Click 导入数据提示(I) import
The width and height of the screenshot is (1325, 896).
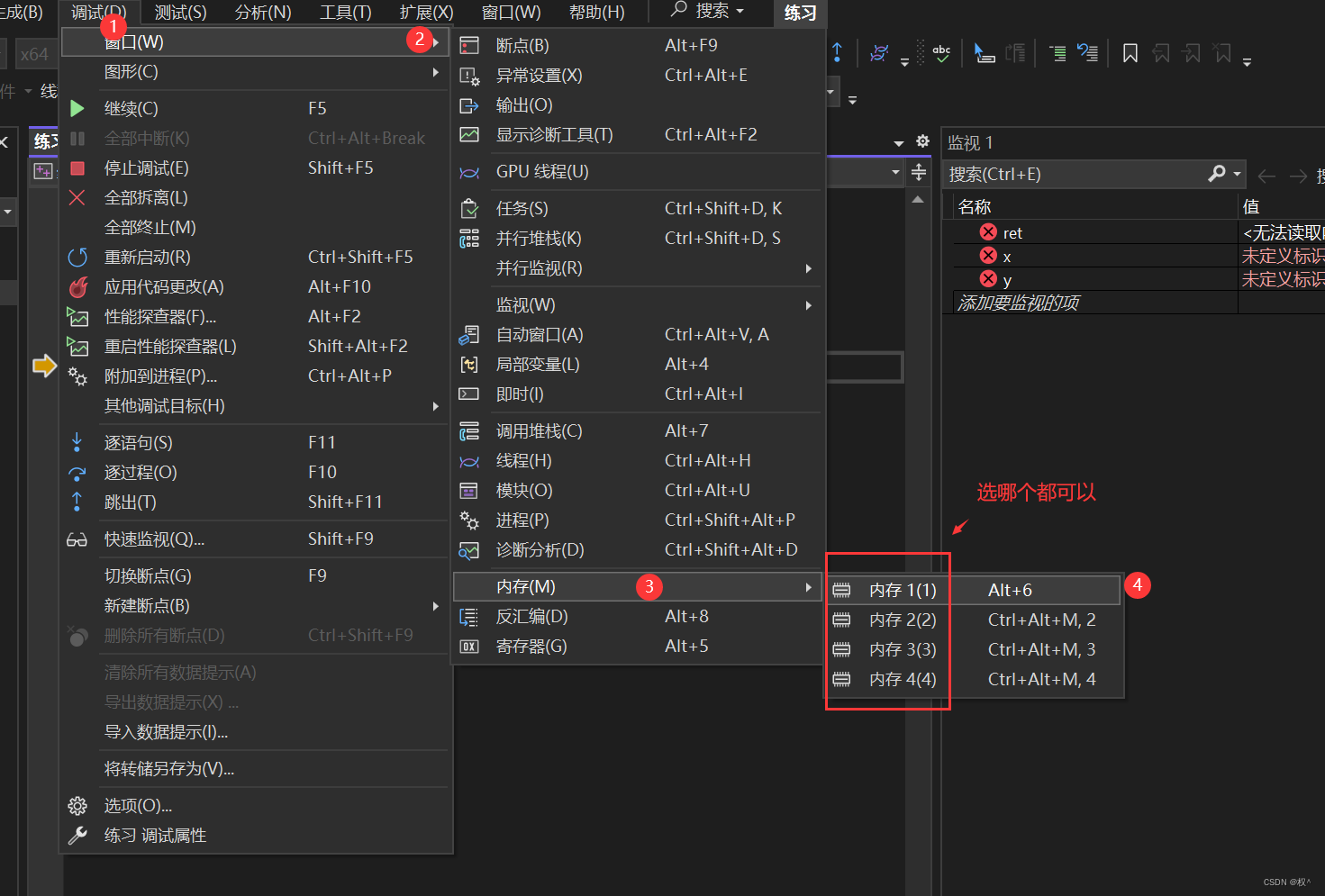click(x=255, y=731)
